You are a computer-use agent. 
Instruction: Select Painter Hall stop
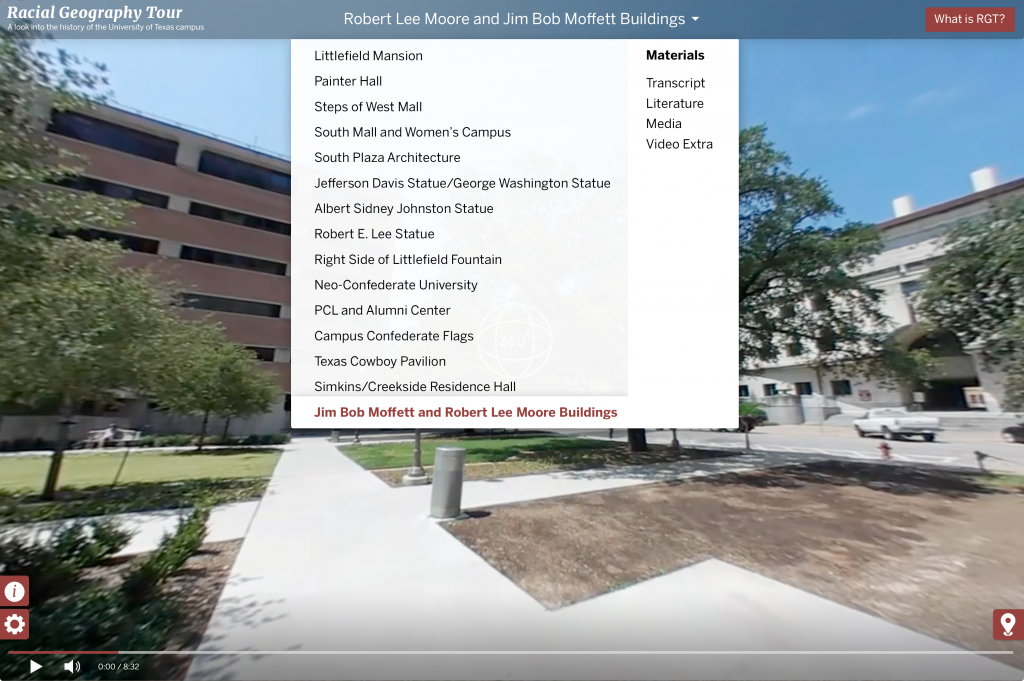[348, 81]
